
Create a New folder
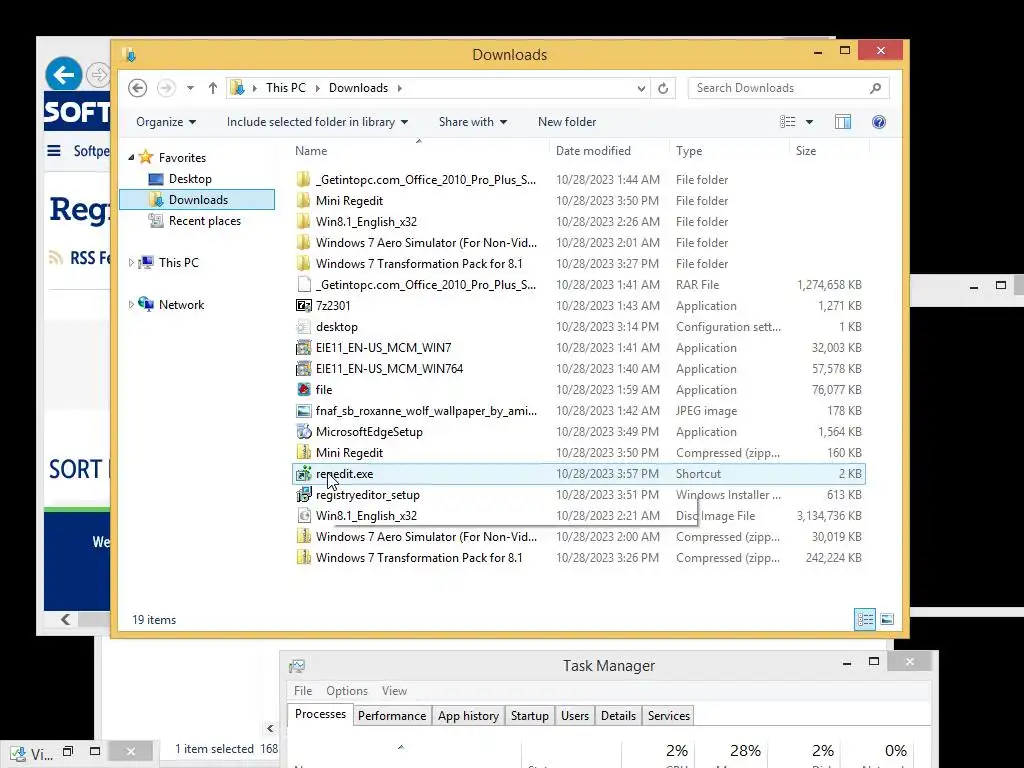567,122
